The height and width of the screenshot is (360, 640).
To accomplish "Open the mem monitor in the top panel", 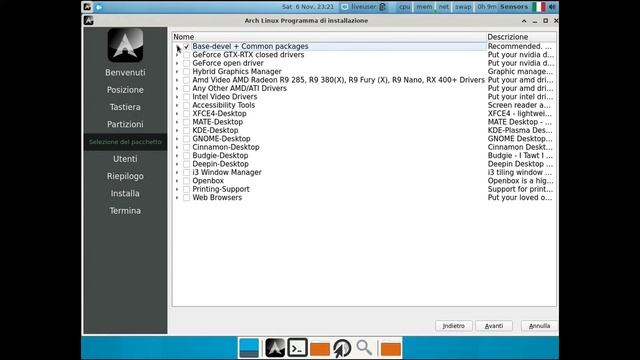I will point(424,7).
